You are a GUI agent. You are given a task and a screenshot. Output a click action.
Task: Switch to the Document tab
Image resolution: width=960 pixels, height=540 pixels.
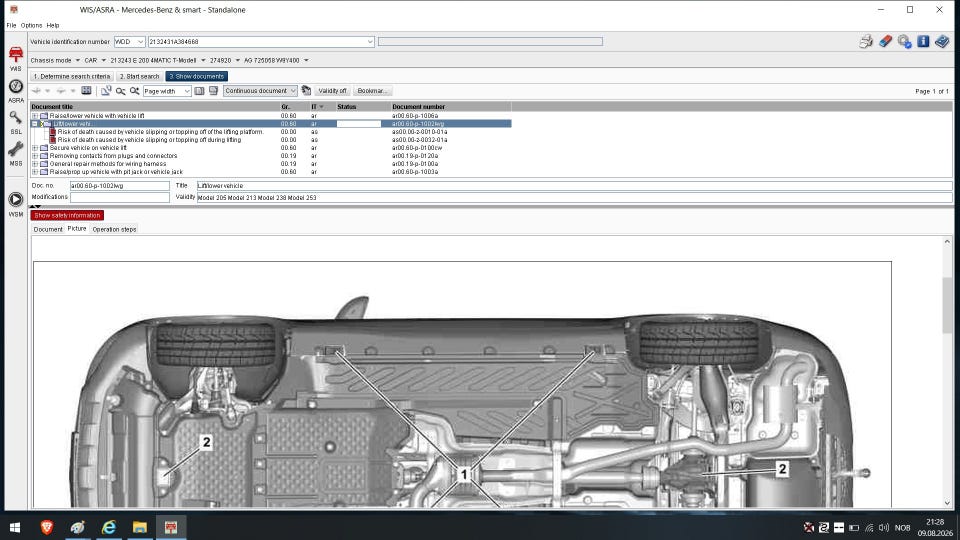[48, 229]
